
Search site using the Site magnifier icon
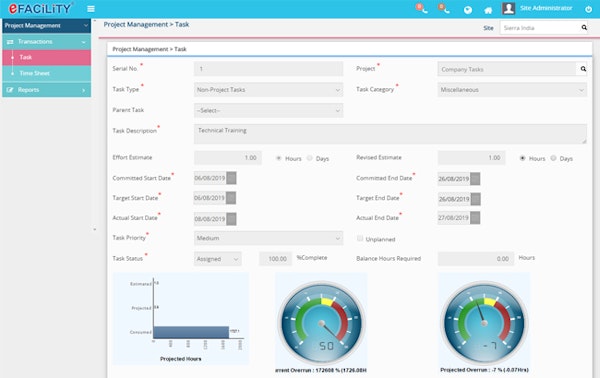[584, 28]
